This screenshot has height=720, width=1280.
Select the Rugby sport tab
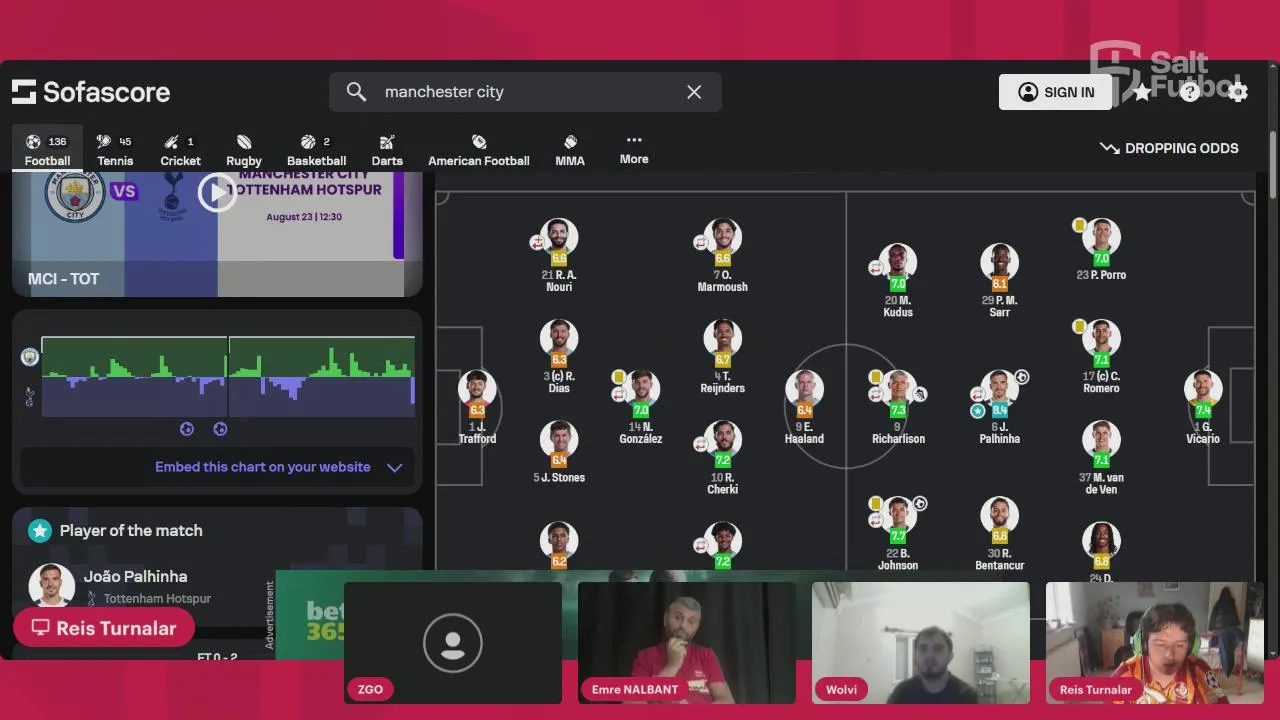[244, 150]
